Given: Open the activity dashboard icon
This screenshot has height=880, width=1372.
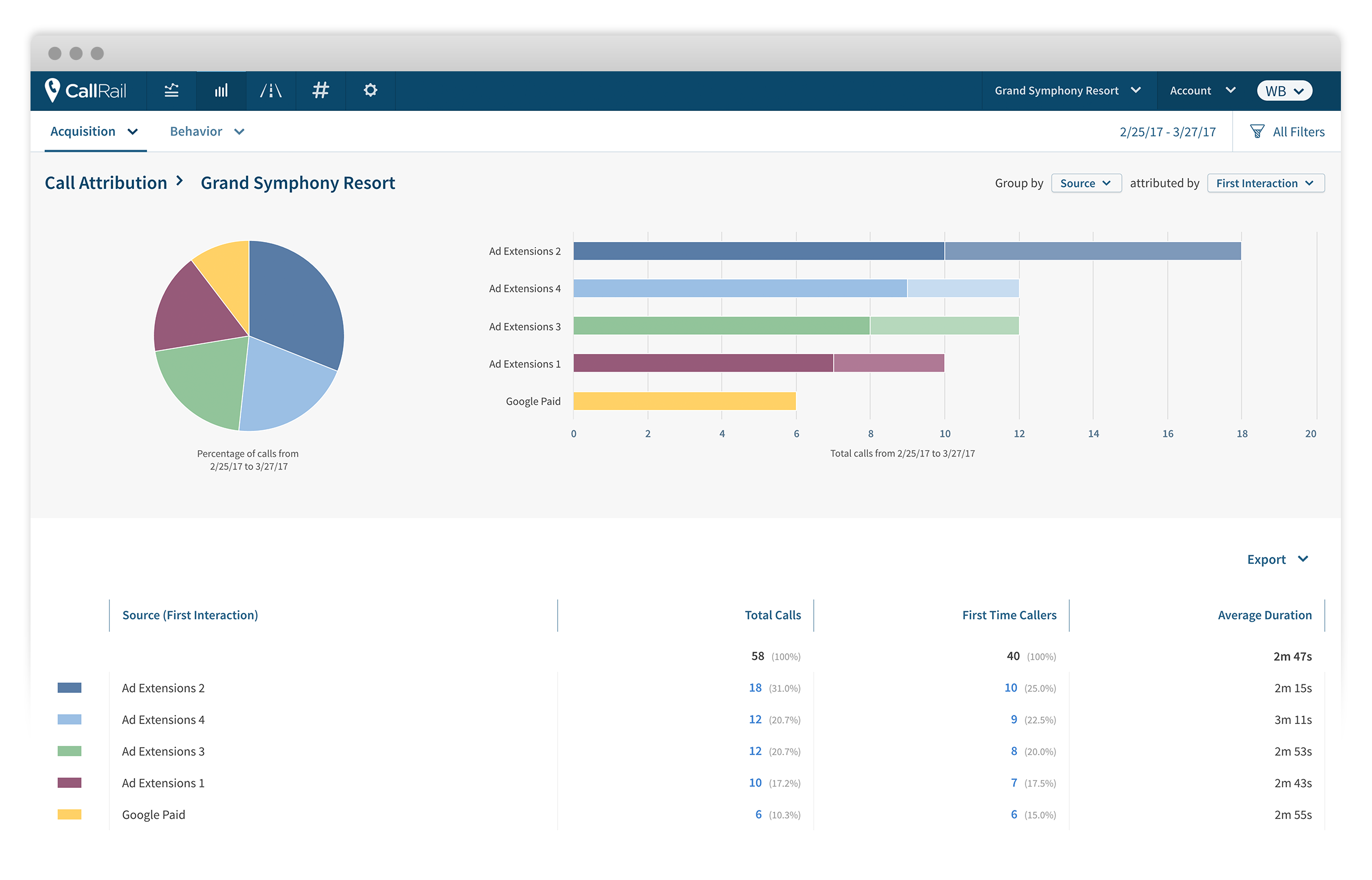Looking at the screenshot, I should [x=171, y=90].
